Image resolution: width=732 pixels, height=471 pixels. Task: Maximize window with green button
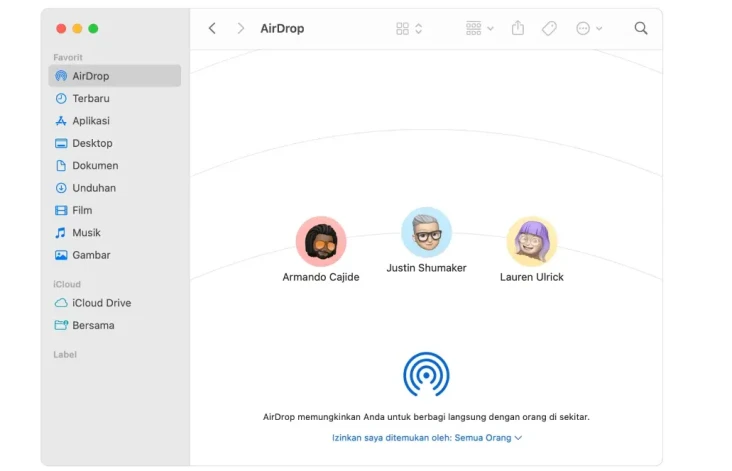click(x=93, y=28)
